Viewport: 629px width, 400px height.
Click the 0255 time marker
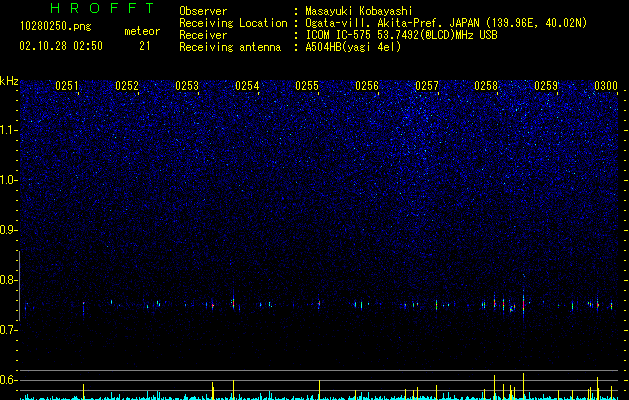(307, 86)
